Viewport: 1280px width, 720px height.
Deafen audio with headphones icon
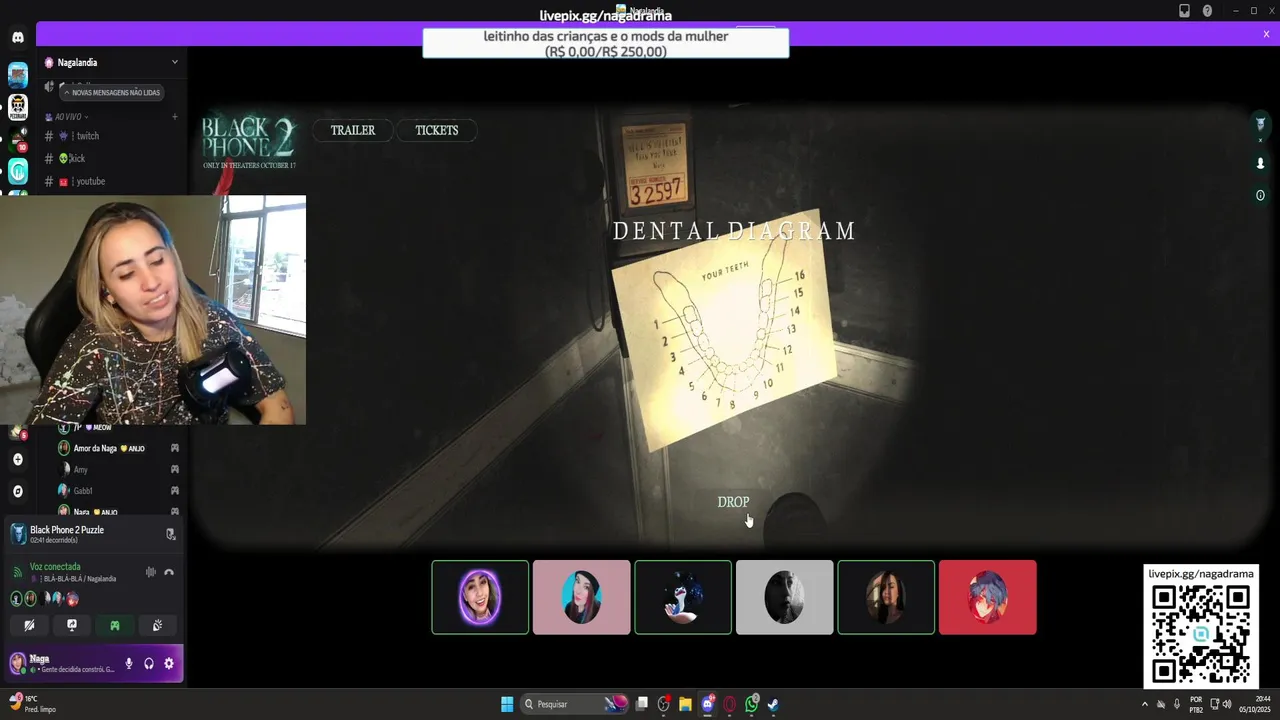(x=149, y=663)
